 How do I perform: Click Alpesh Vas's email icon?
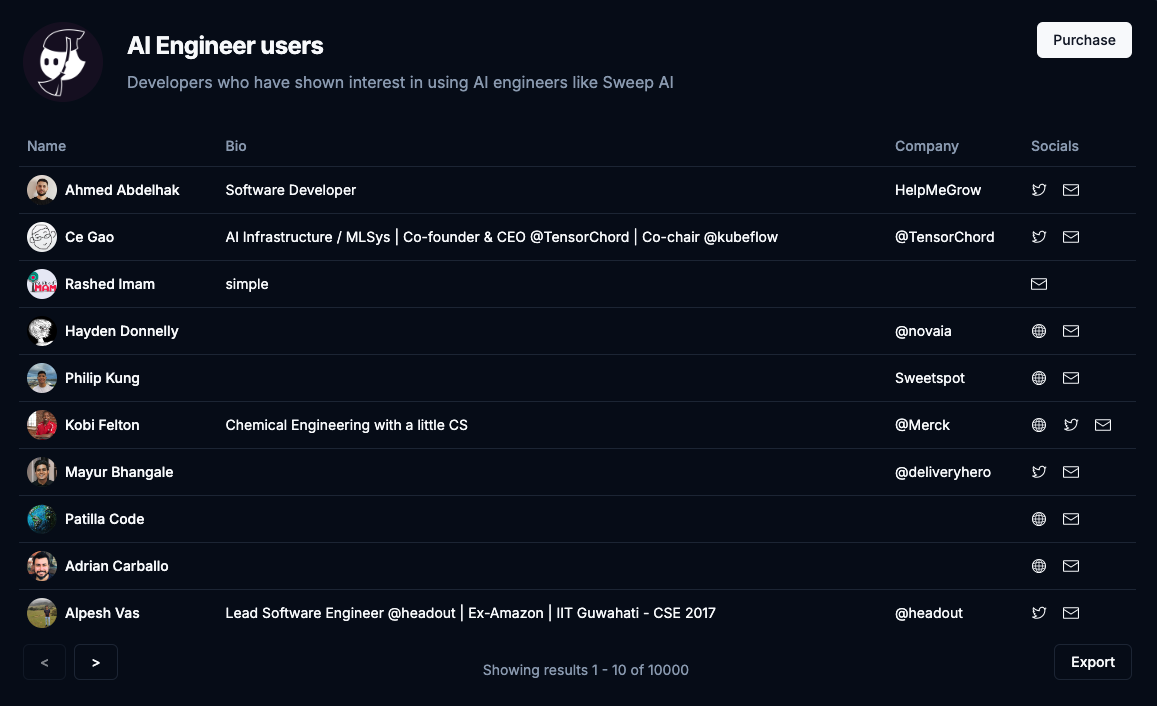(1071, 613)
